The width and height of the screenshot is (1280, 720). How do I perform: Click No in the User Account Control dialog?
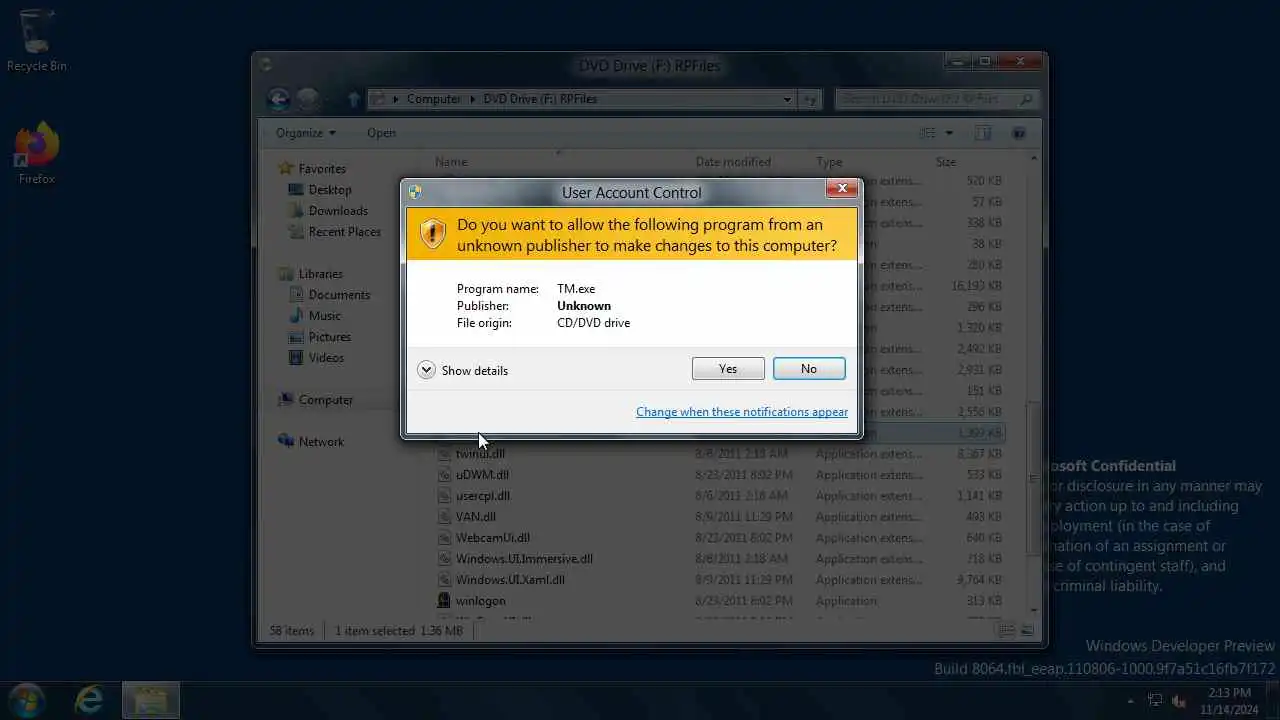(809, 369)
